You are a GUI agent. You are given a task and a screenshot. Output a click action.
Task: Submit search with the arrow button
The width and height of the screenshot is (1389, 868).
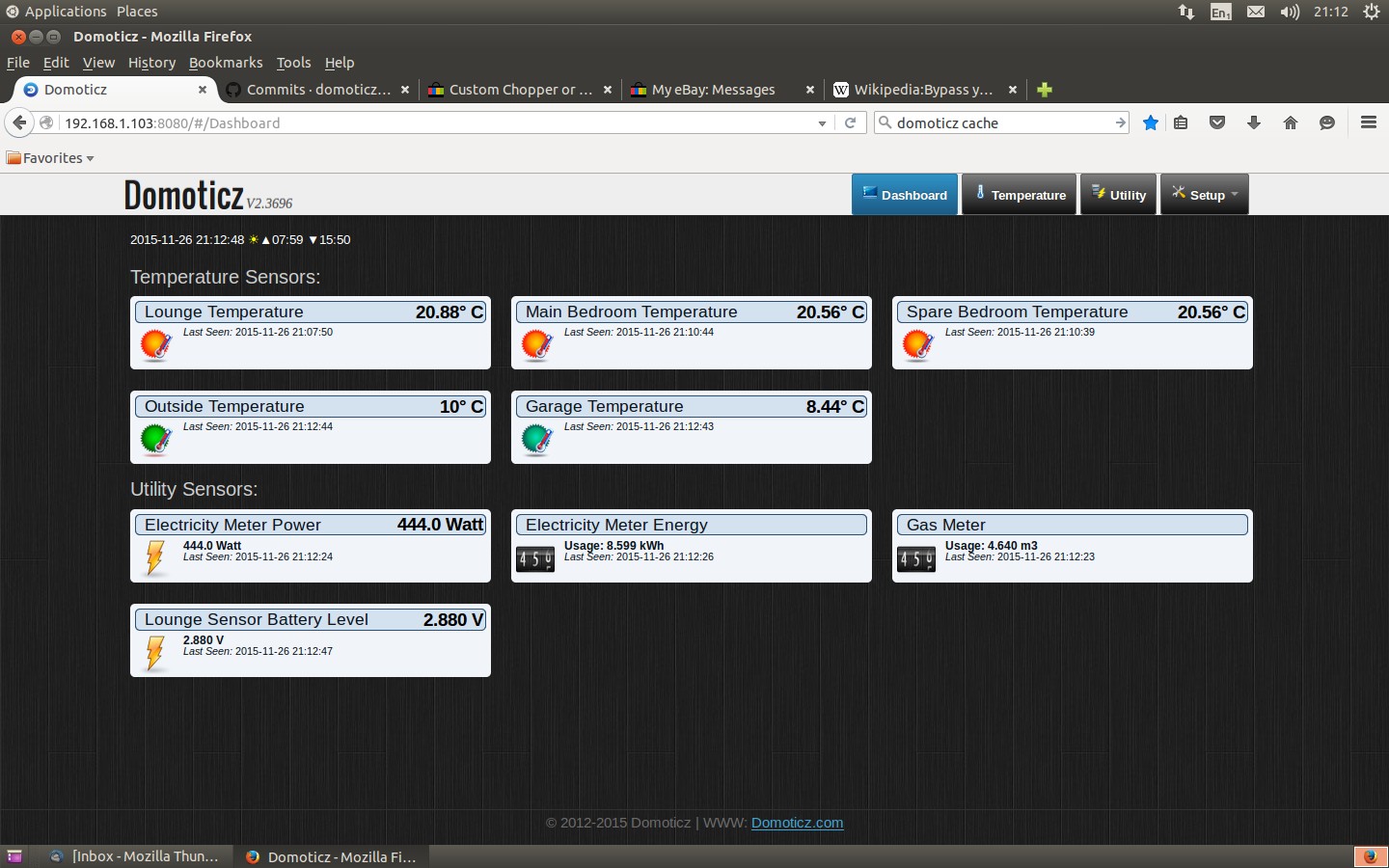[x=1120, y=123]
